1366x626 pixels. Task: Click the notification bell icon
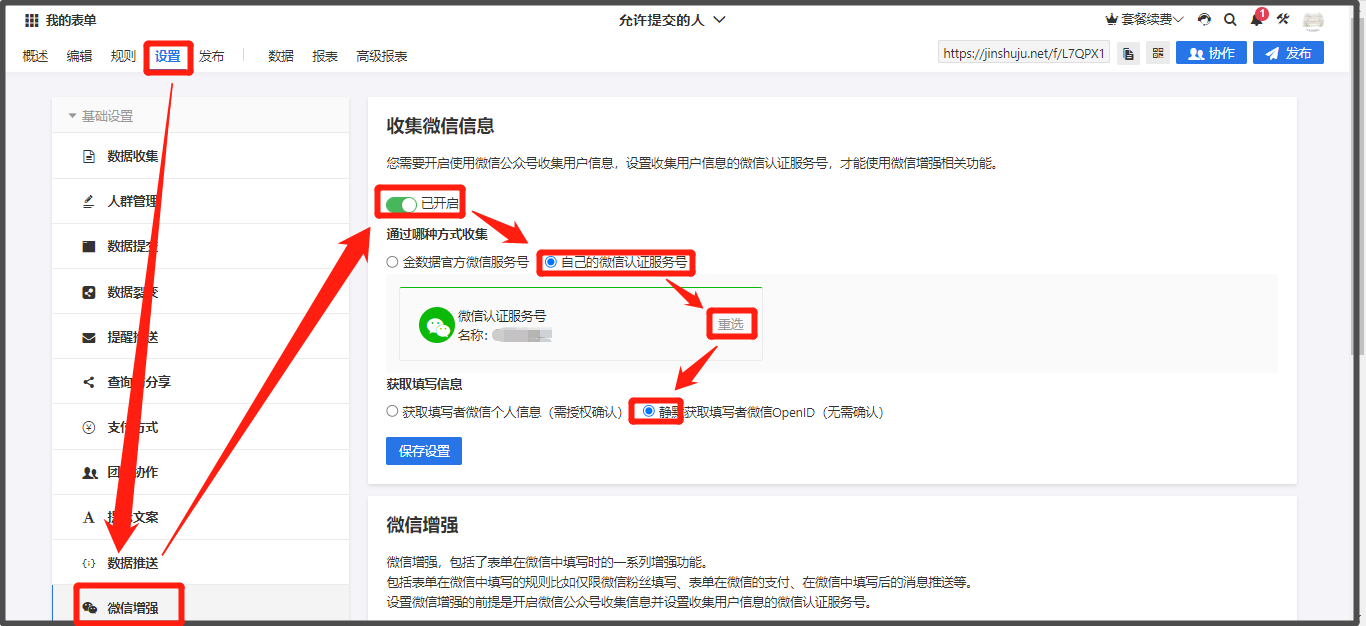pos(1256,20)
